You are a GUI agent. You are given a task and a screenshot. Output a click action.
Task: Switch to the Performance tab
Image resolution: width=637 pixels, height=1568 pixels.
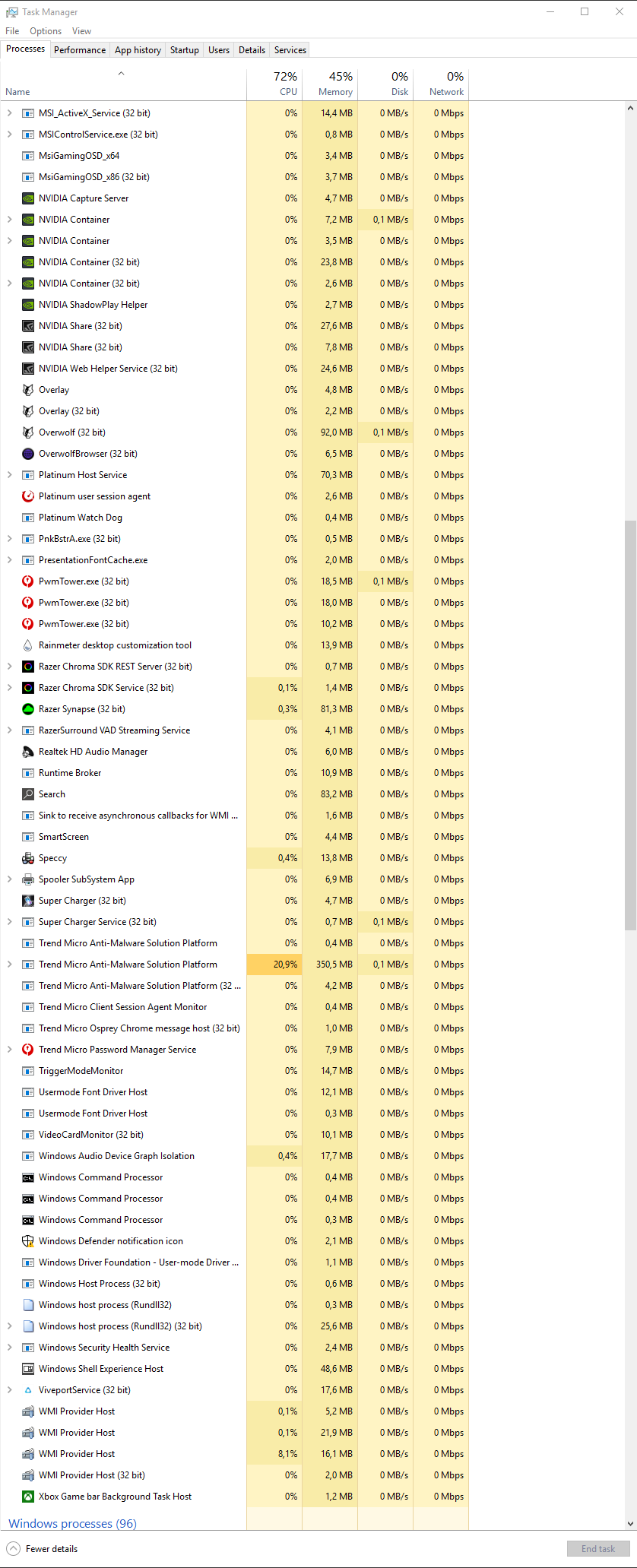pos(80,50)
